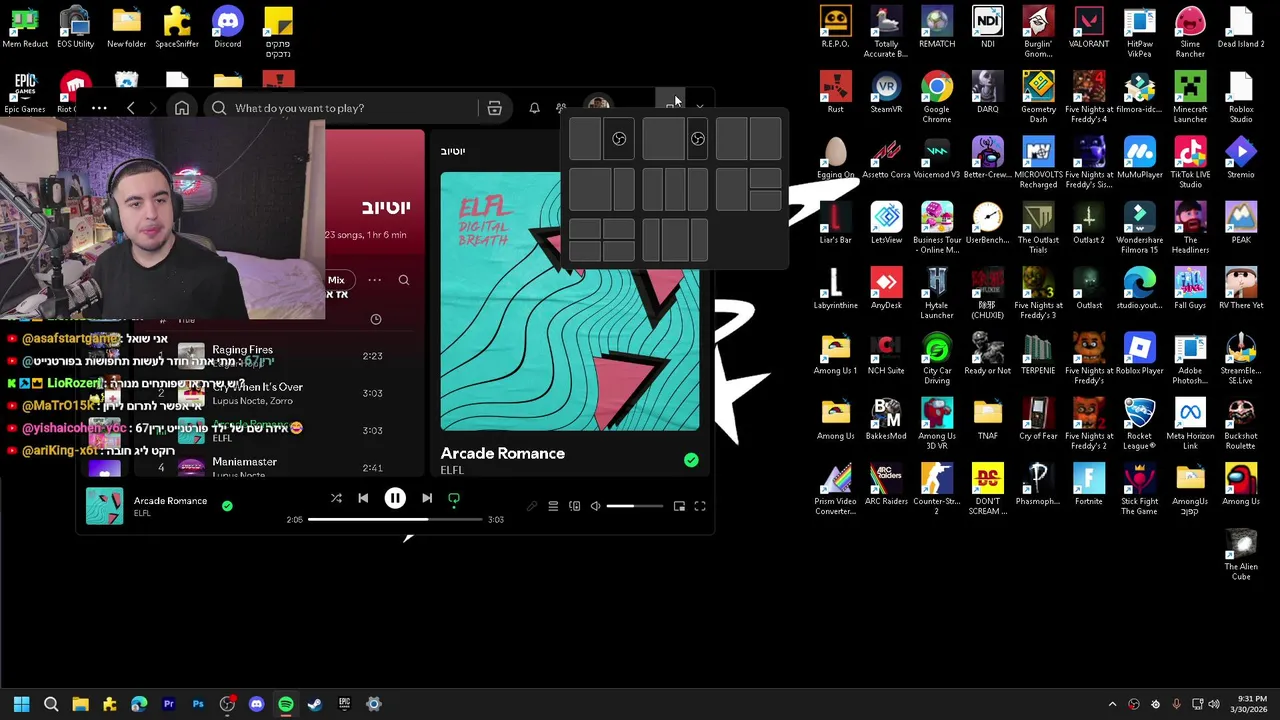Open Epic Games from taskbar
Viewport: 1280px width, 720px height.
tap(344, 704)
